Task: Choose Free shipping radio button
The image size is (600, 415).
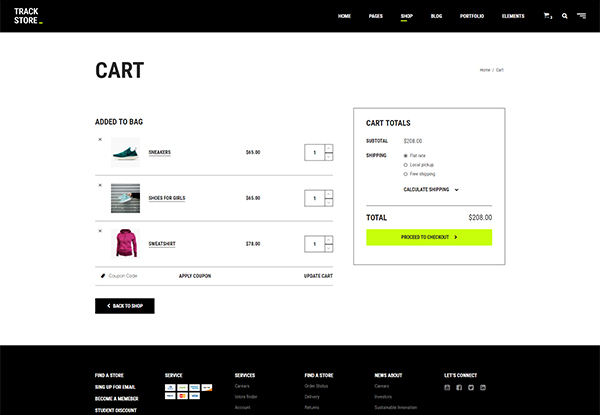Action: coord(405,174)
